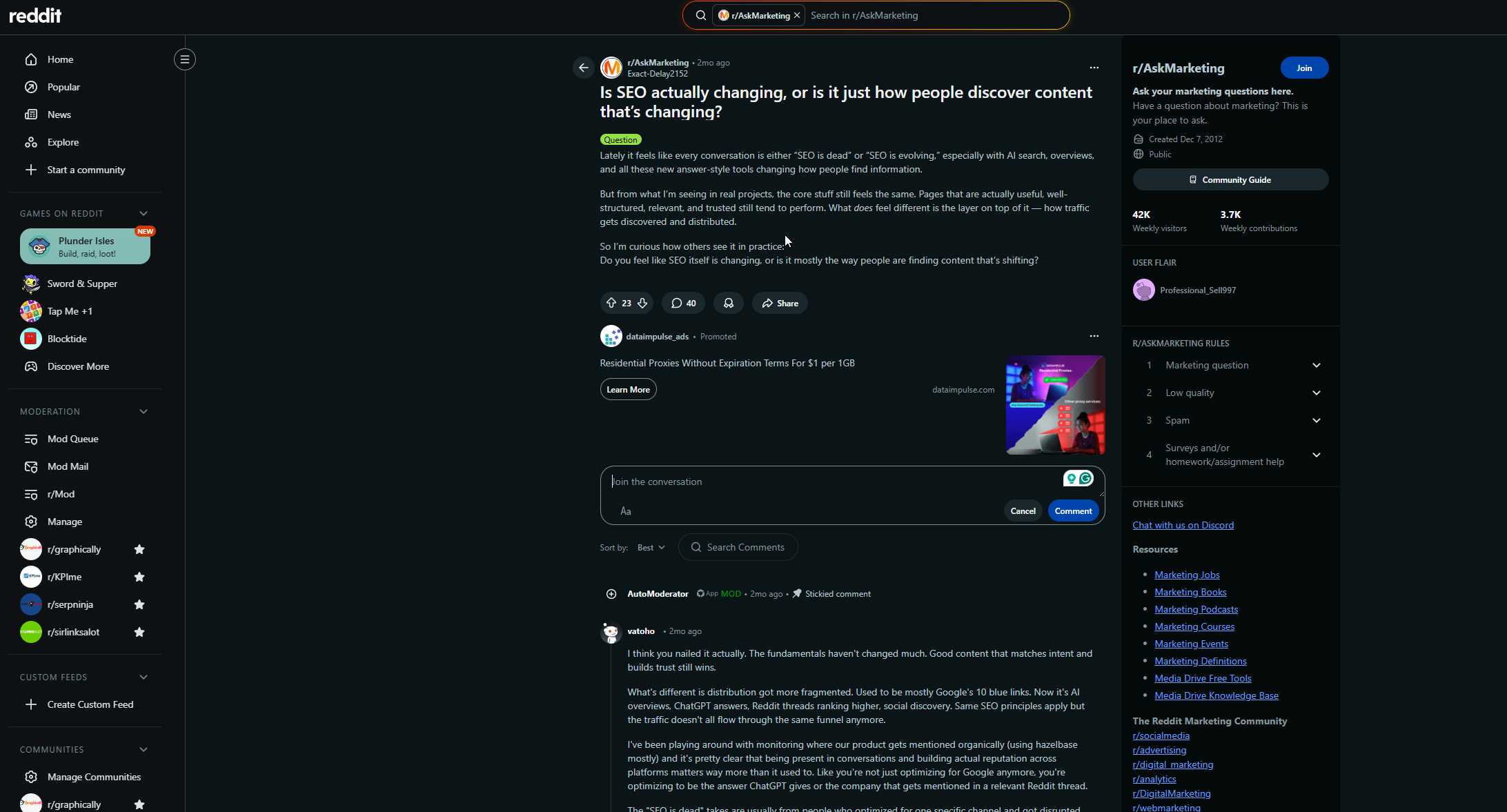This screenshot has height=812, width=1507.
Task: Click the dataimpulse ad thumbnail image
Action: point(1054,405)
